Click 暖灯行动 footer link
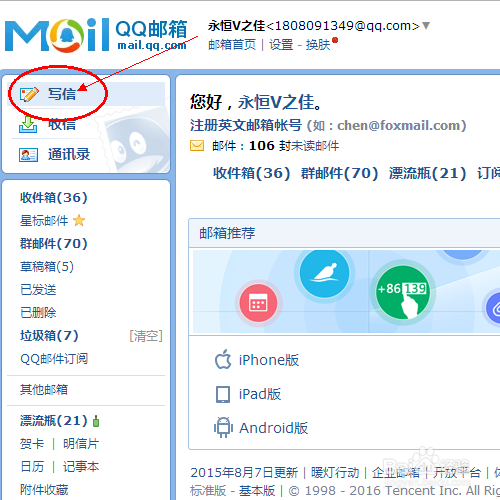The image size is (500, 500). pos(335,472)
